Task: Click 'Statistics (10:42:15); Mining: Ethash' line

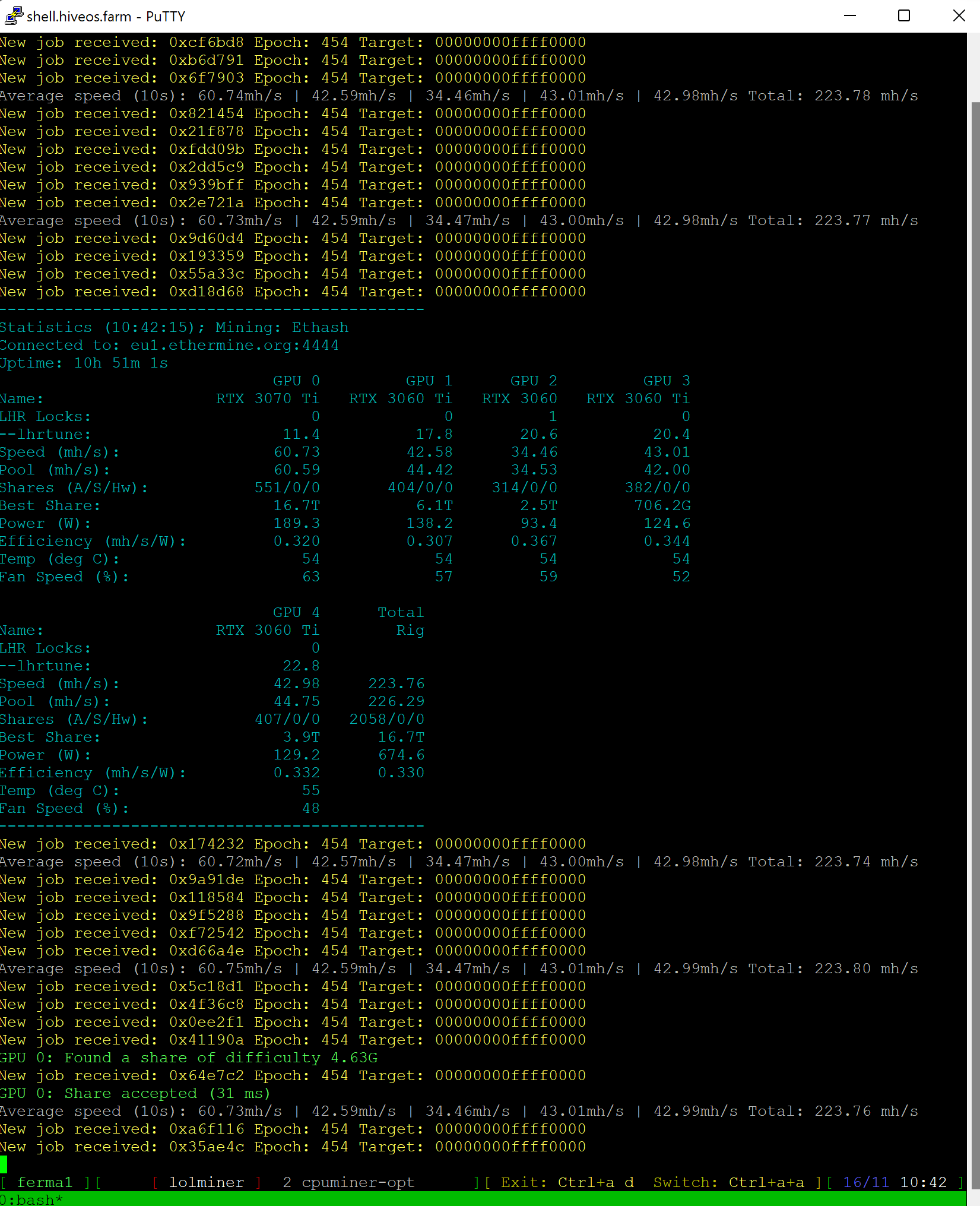Action: (x=174, y=328)
